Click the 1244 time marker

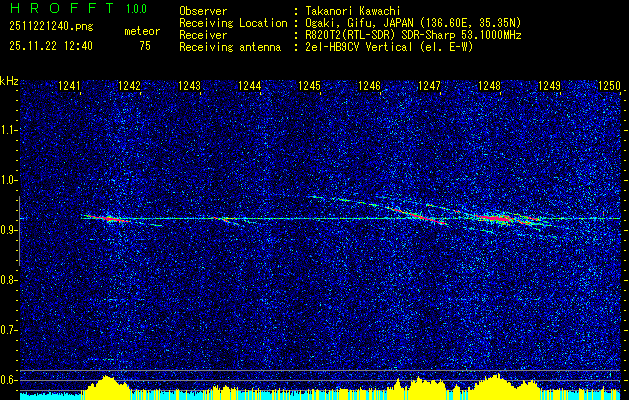pos(250,86)
